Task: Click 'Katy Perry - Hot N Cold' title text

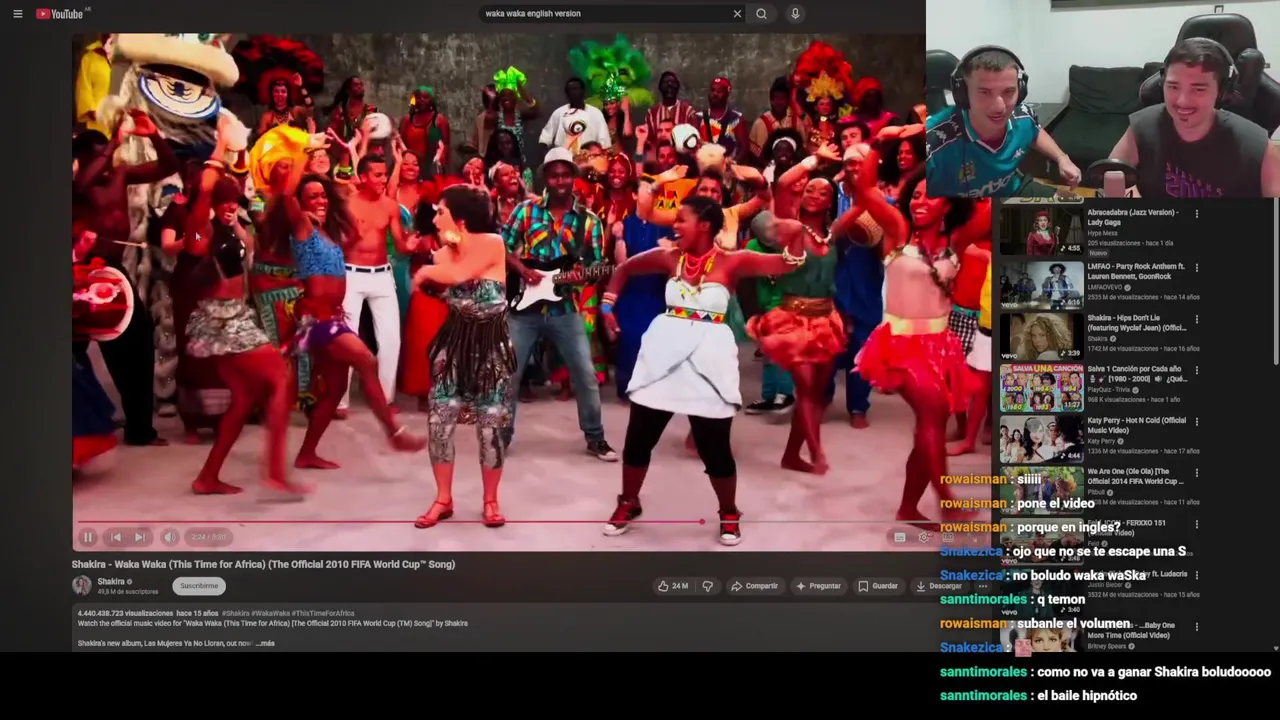Action: tap(1137, 425)
